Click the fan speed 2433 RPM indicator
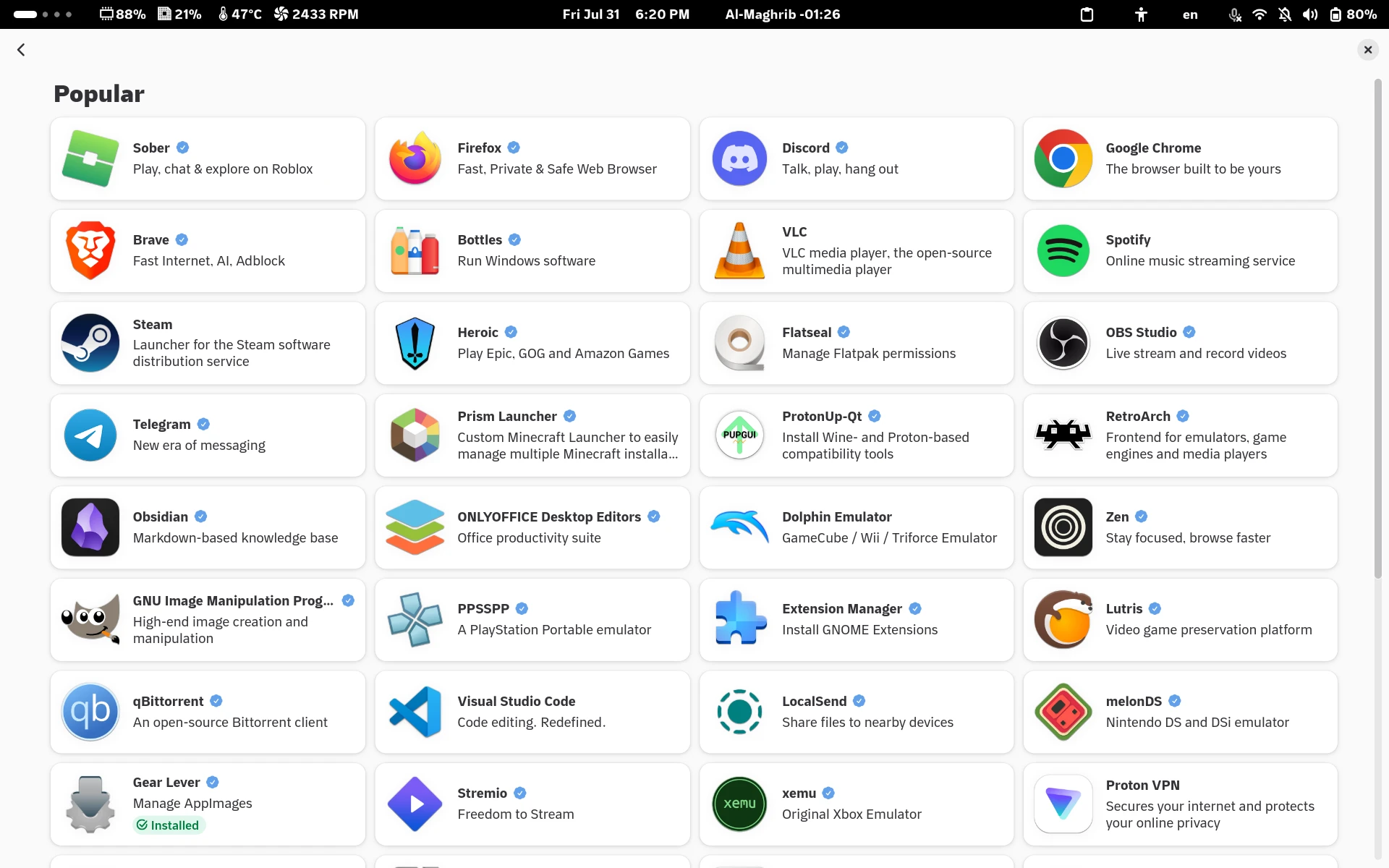This screenshot has width=1389, height=868. point(316,14)
